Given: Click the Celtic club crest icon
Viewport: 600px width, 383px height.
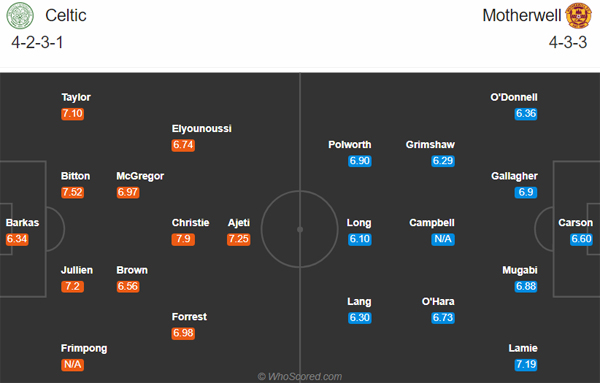Looking at the screenshot, I should pyautogui.click(x=20, y=16).
